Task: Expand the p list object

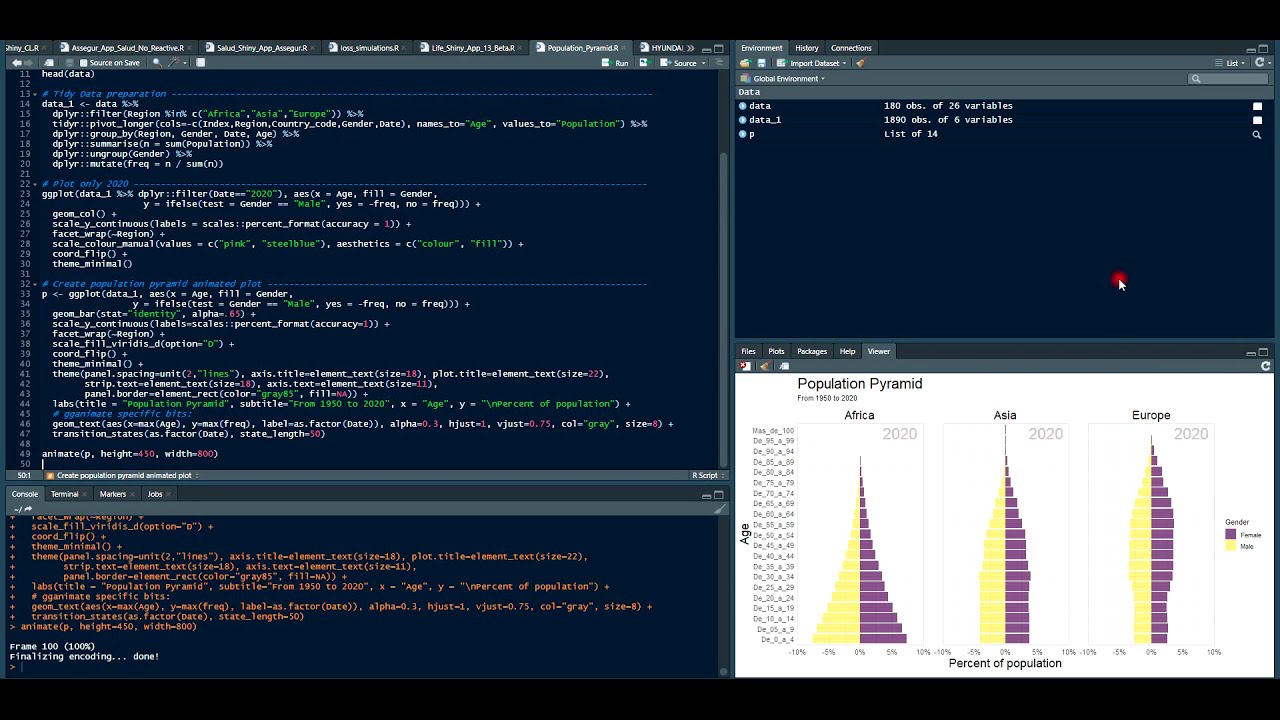Action: click(743, 134)
